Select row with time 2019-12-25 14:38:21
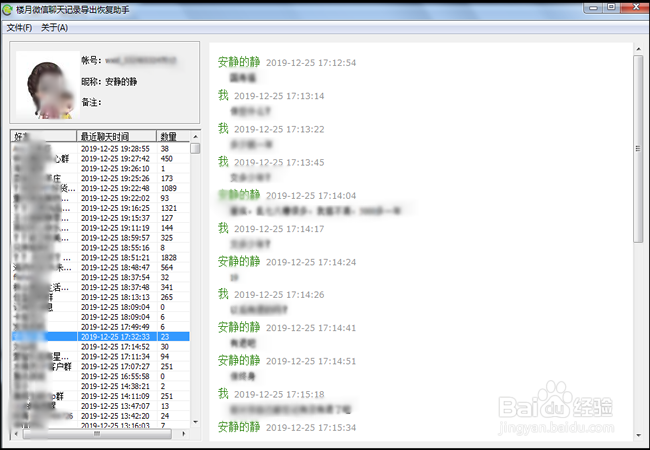This screenshot has height=450, width=650. pos(100,386)
